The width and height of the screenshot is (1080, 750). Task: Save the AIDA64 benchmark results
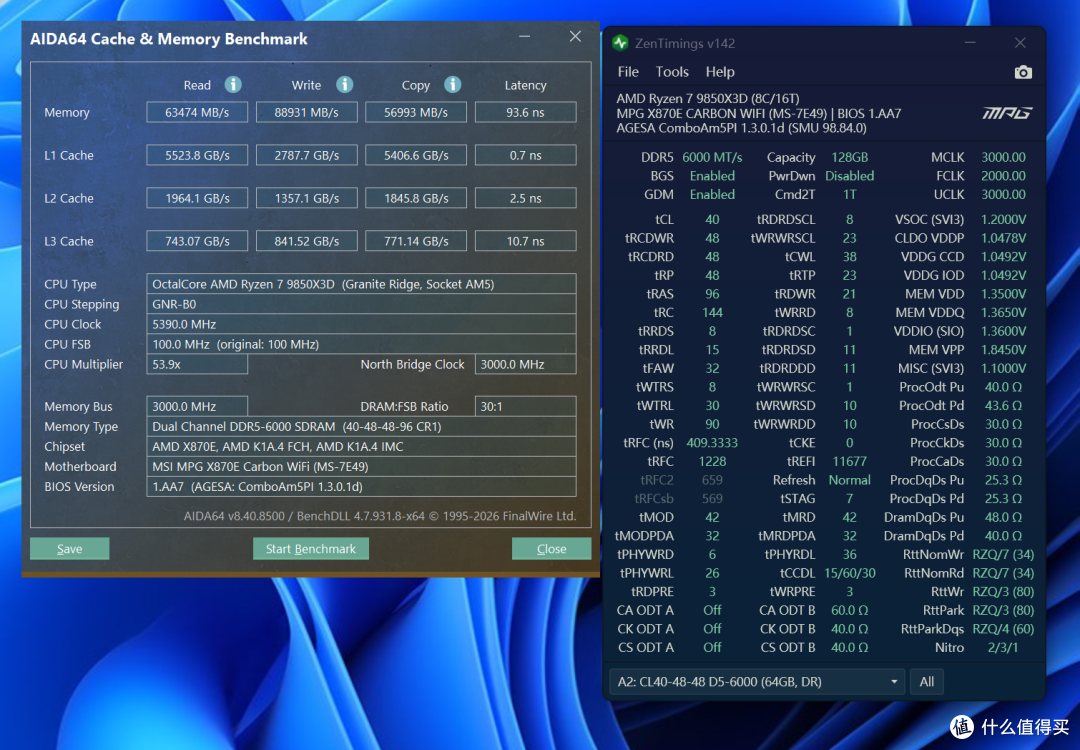tap(70, 549)
